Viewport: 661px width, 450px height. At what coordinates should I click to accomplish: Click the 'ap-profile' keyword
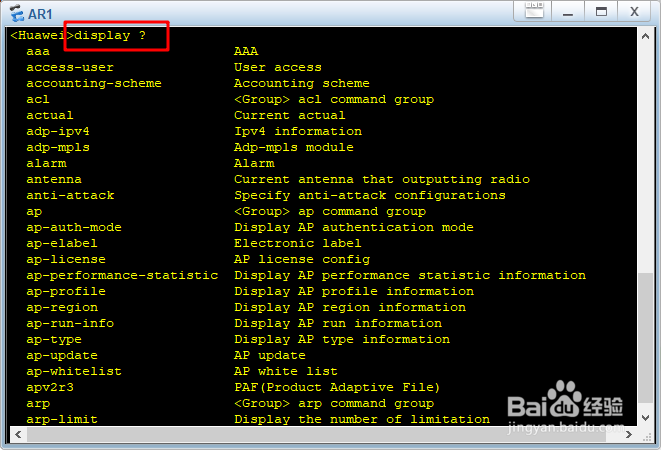66,292
